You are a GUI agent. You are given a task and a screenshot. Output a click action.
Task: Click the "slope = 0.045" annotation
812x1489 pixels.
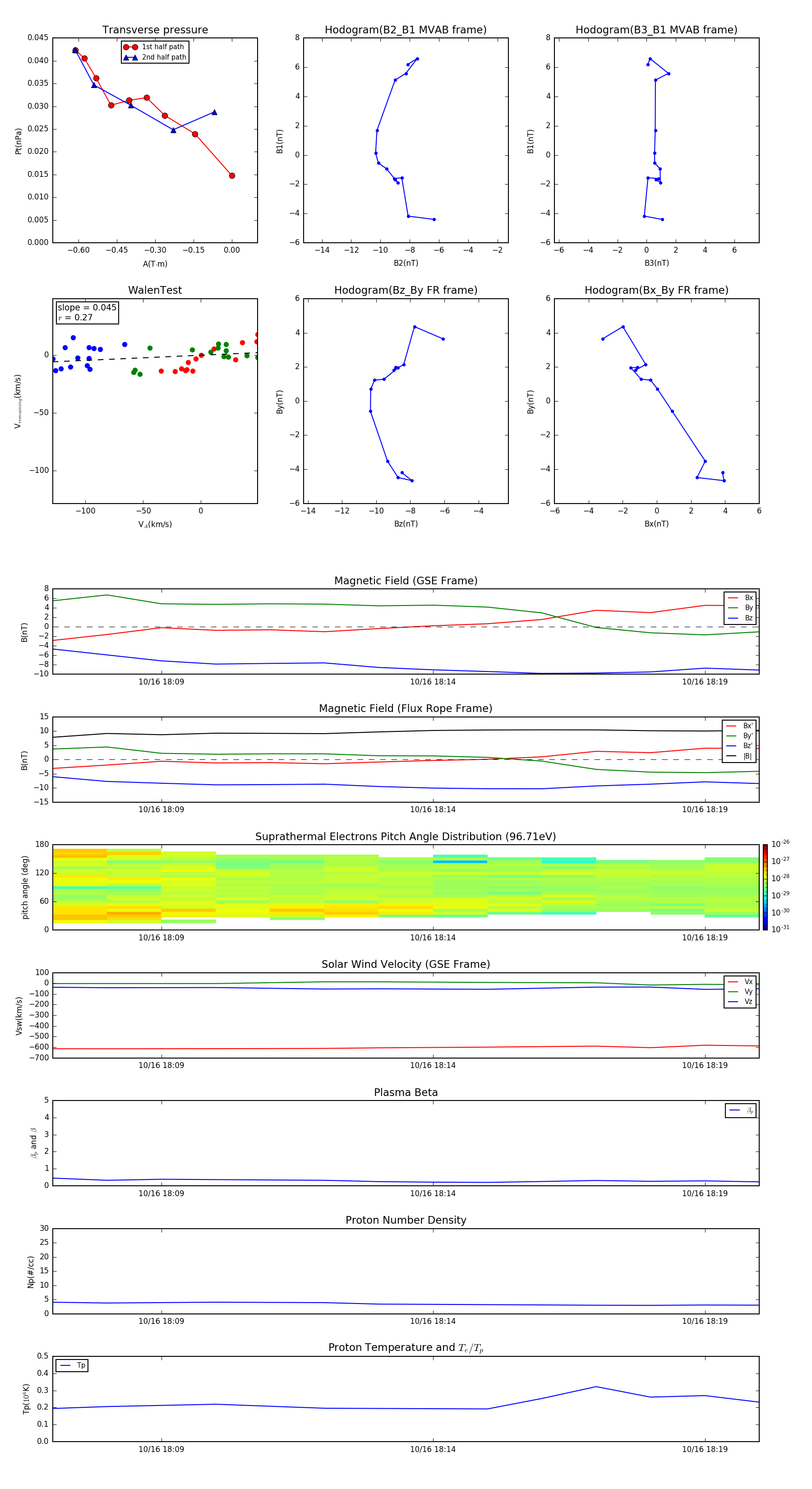point(87,308)
